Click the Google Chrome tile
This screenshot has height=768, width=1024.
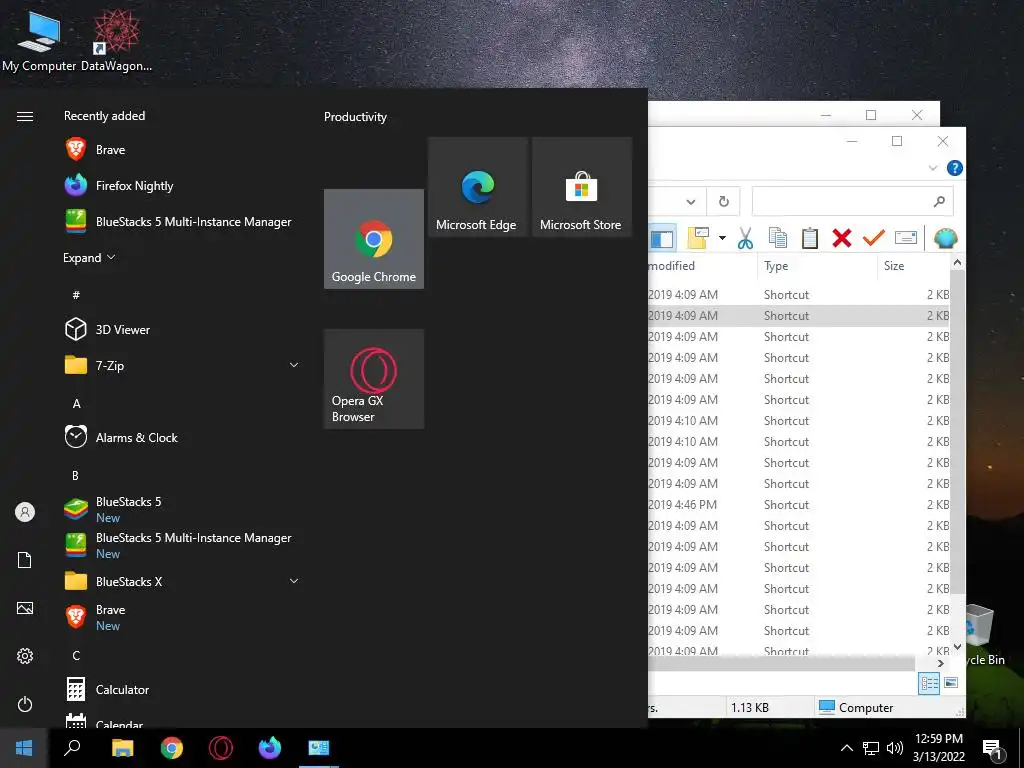(374, 239)
